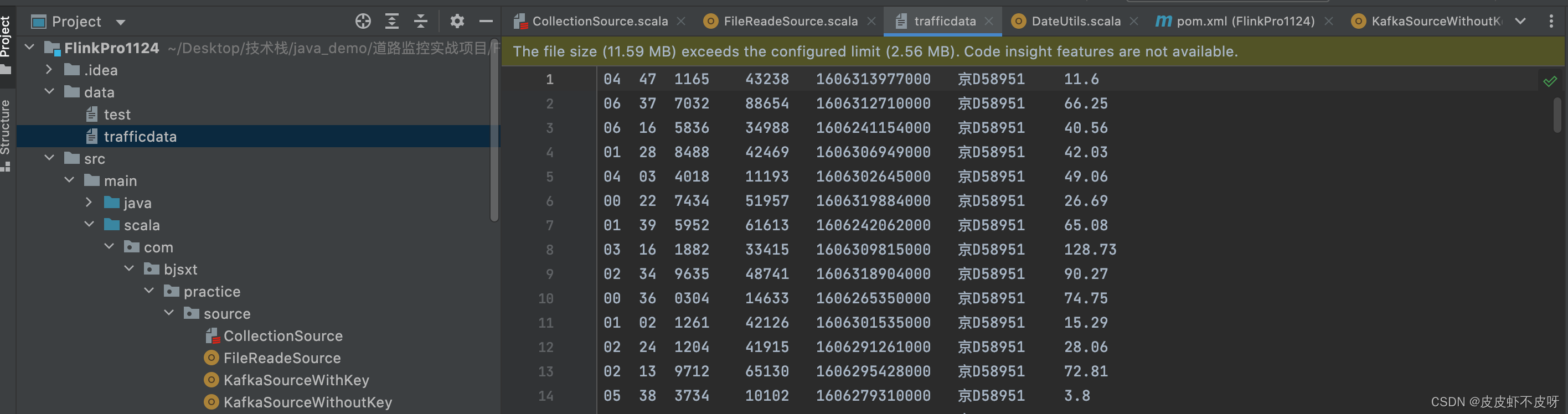The height and width of the screenshot is (414, 1568).
Task: Collapse the FlinkPro1124 root node
Action: click(x=29, y=47)
